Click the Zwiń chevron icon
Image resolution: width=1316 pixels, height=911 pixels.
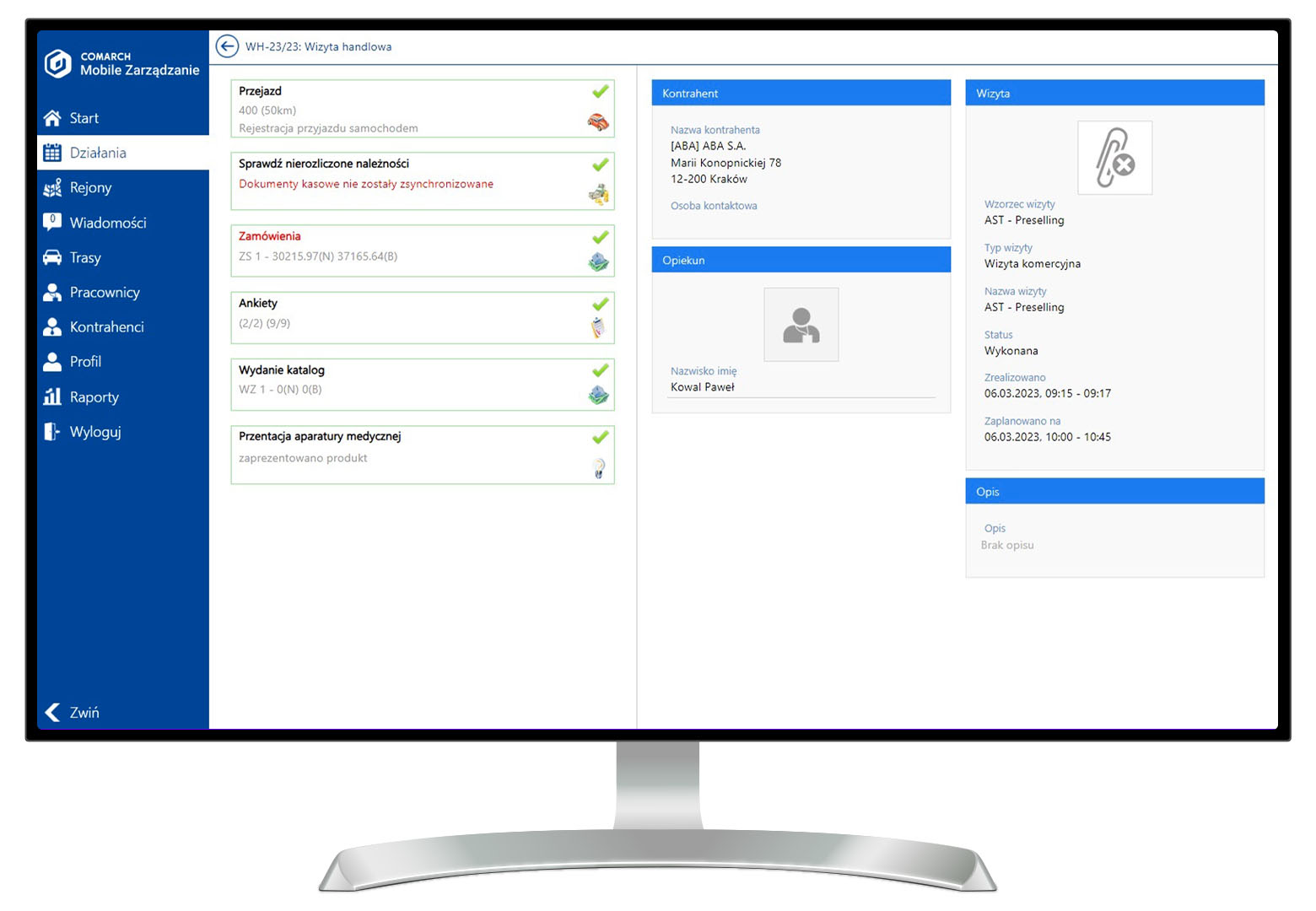[x=52, y=712]
